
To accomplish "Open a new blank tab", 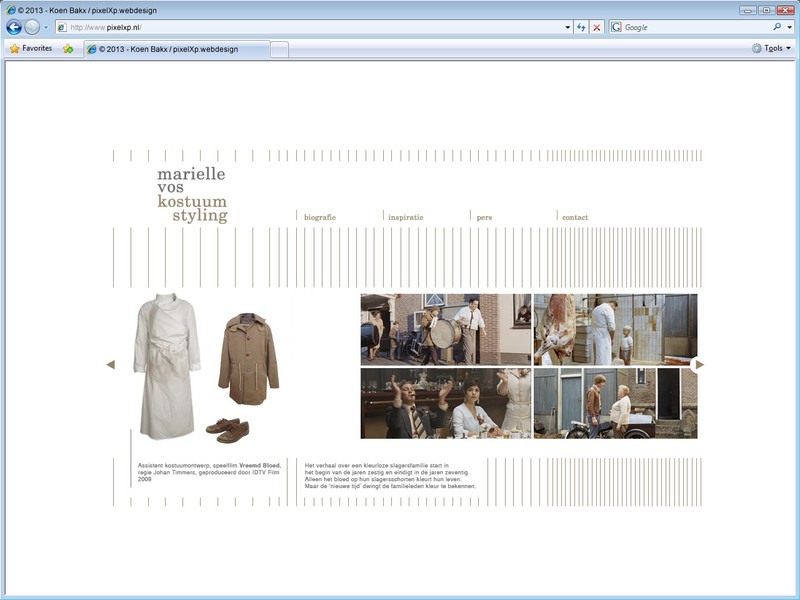I will coord(280,48).
